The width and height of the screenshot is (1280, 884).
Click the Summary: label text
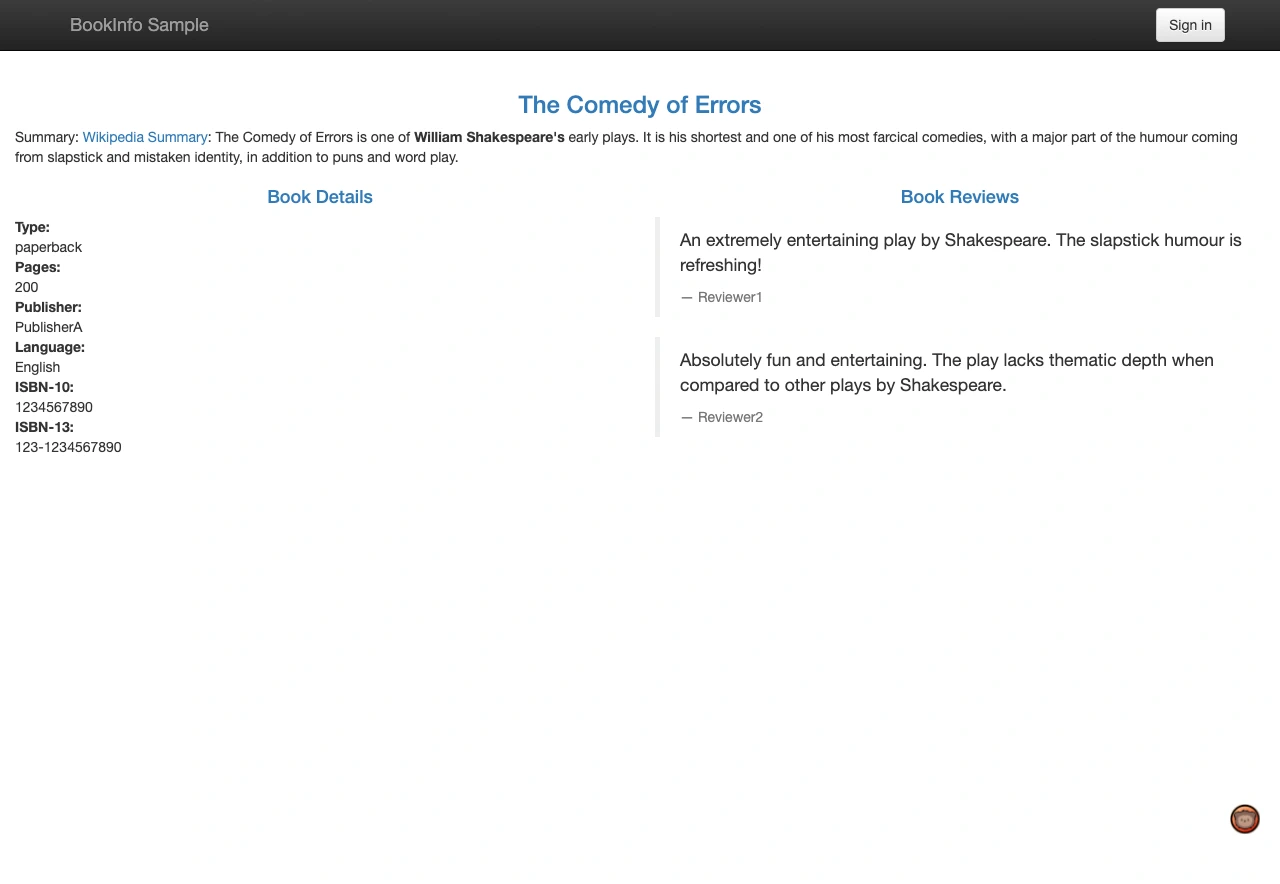coord(46,137)
